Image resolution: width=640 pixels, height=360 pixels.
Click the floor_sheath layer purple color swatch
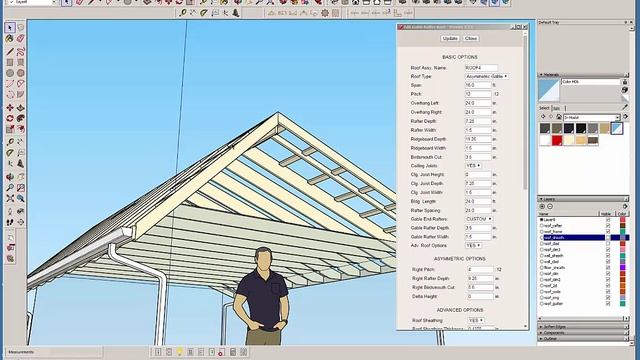click(x=622, y=268)
